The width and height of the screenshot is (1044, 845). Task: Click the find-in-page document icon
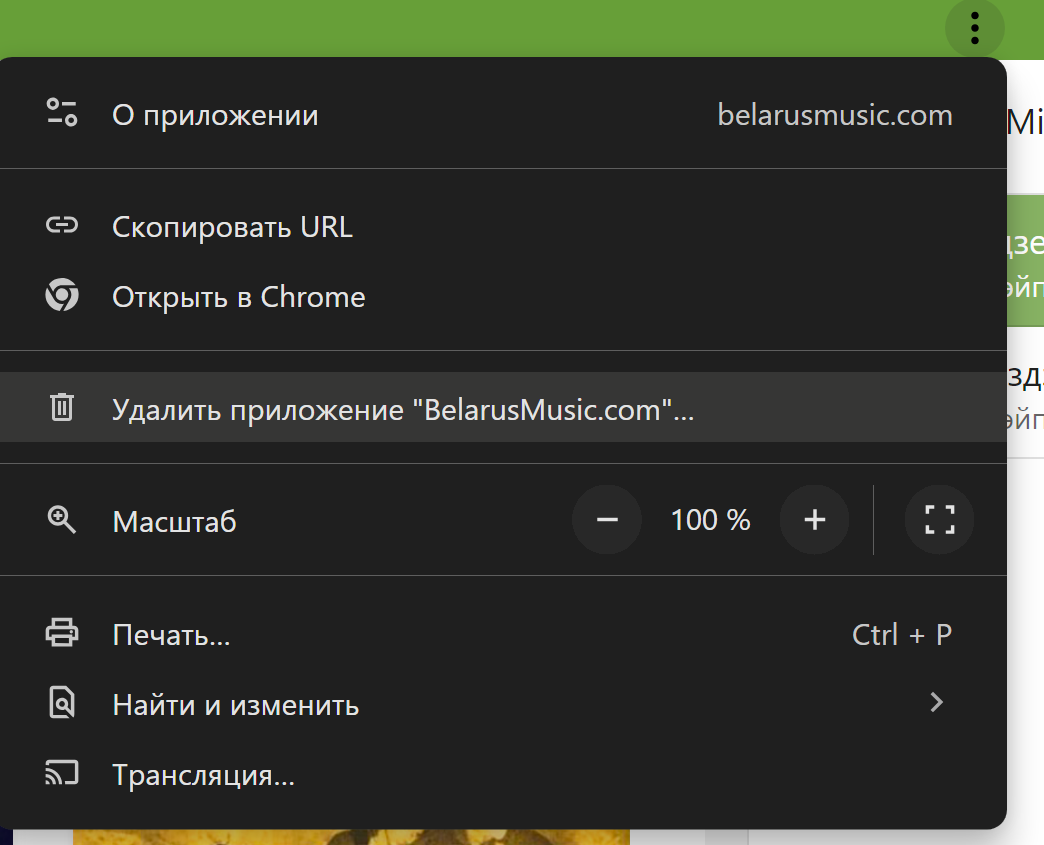(x=62, y=704)
